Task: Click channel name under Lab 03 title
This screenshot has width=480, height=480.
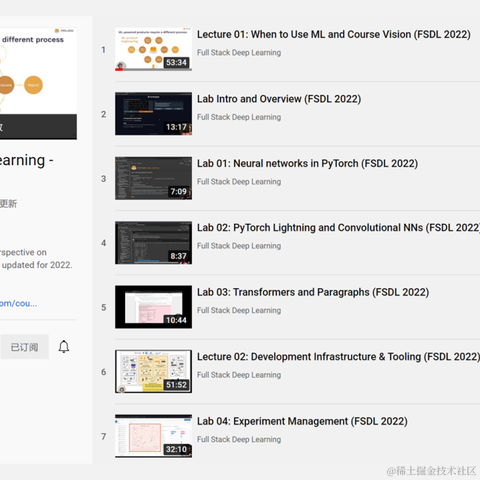Action: coord(239,310)
